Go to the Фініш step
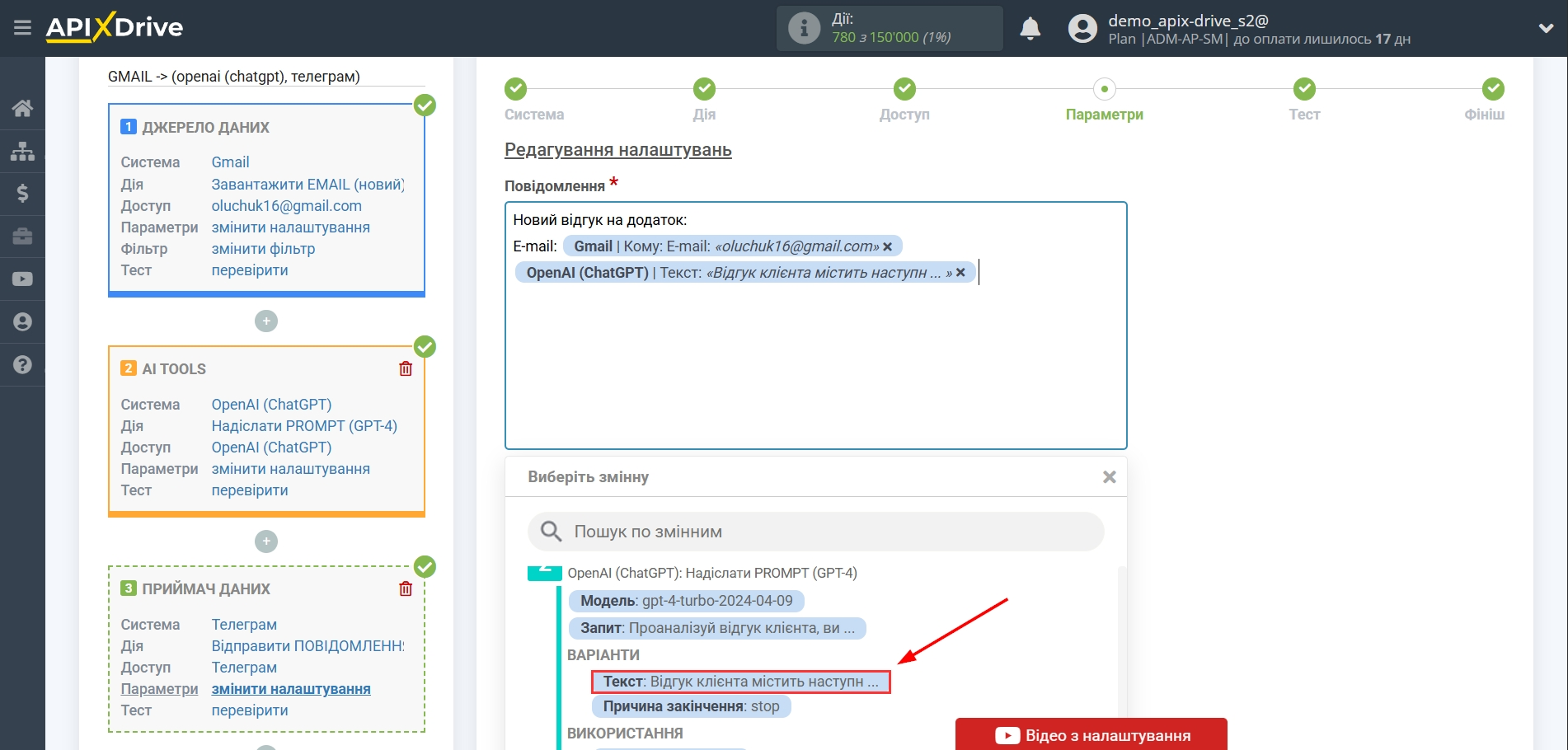The width and height of the screenshot is (1568, 750). (1485, 100)
